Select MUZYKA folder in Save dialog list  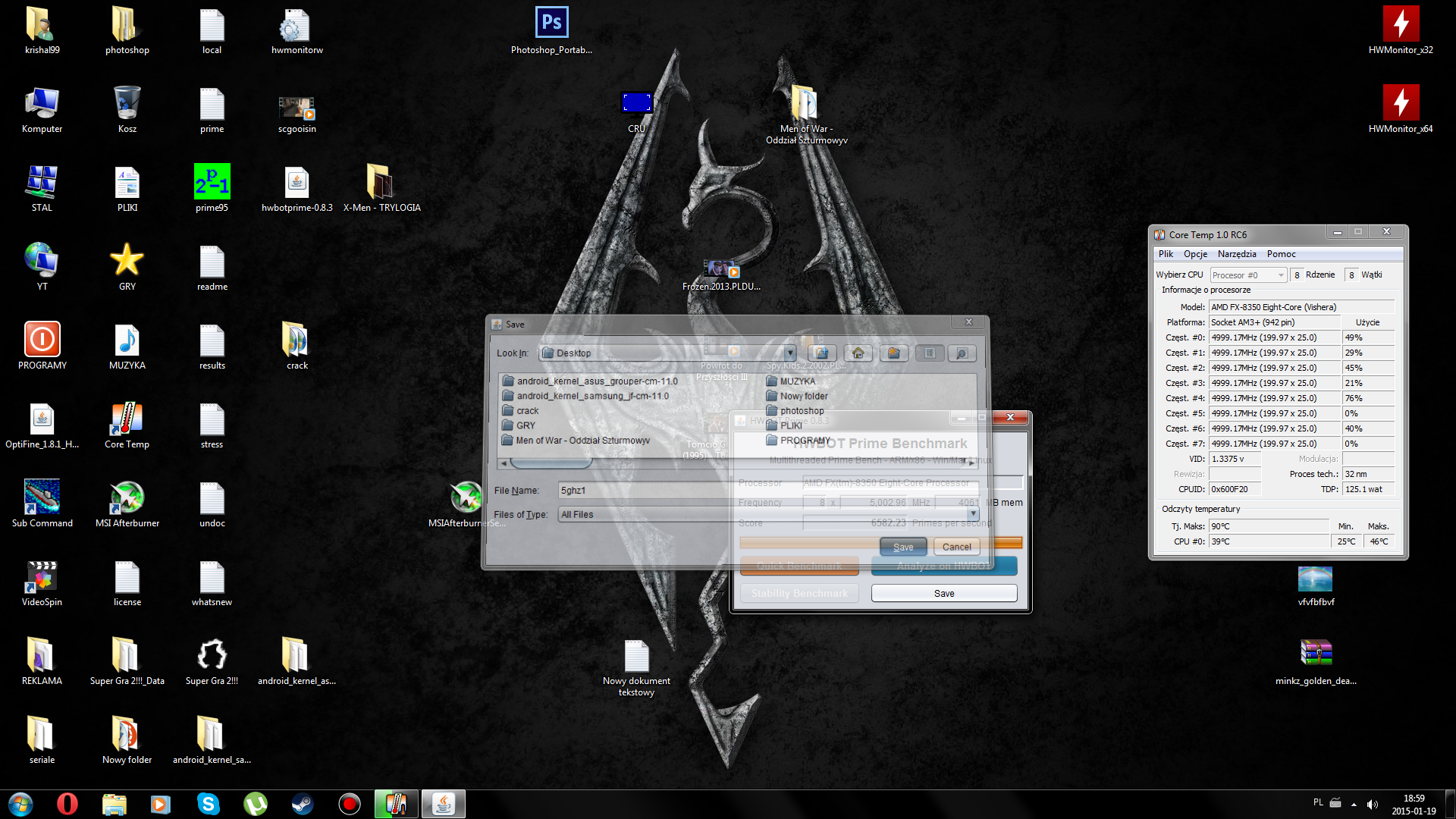coord(791,381)
